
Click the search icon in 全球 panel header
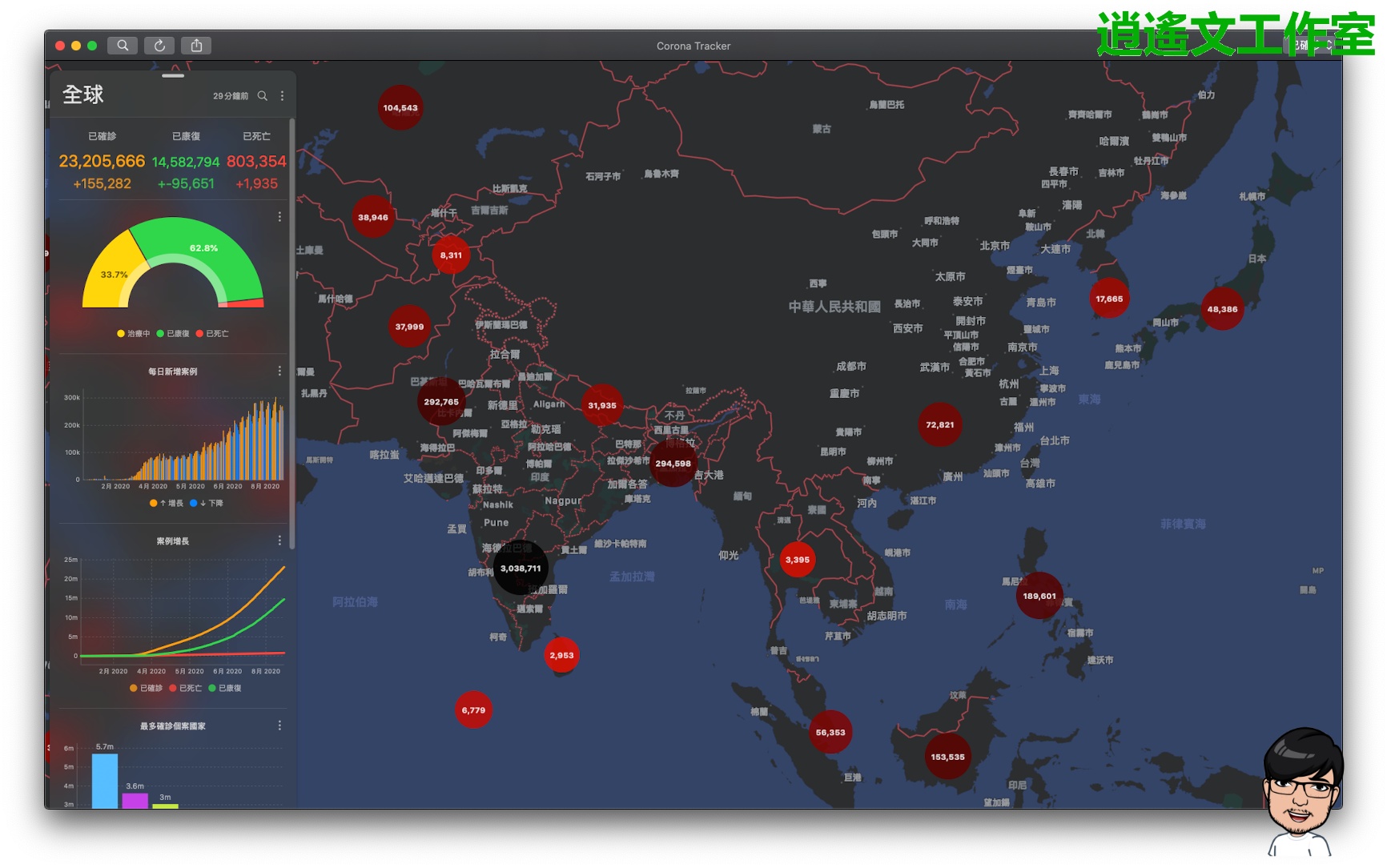[x=262, y=96]
